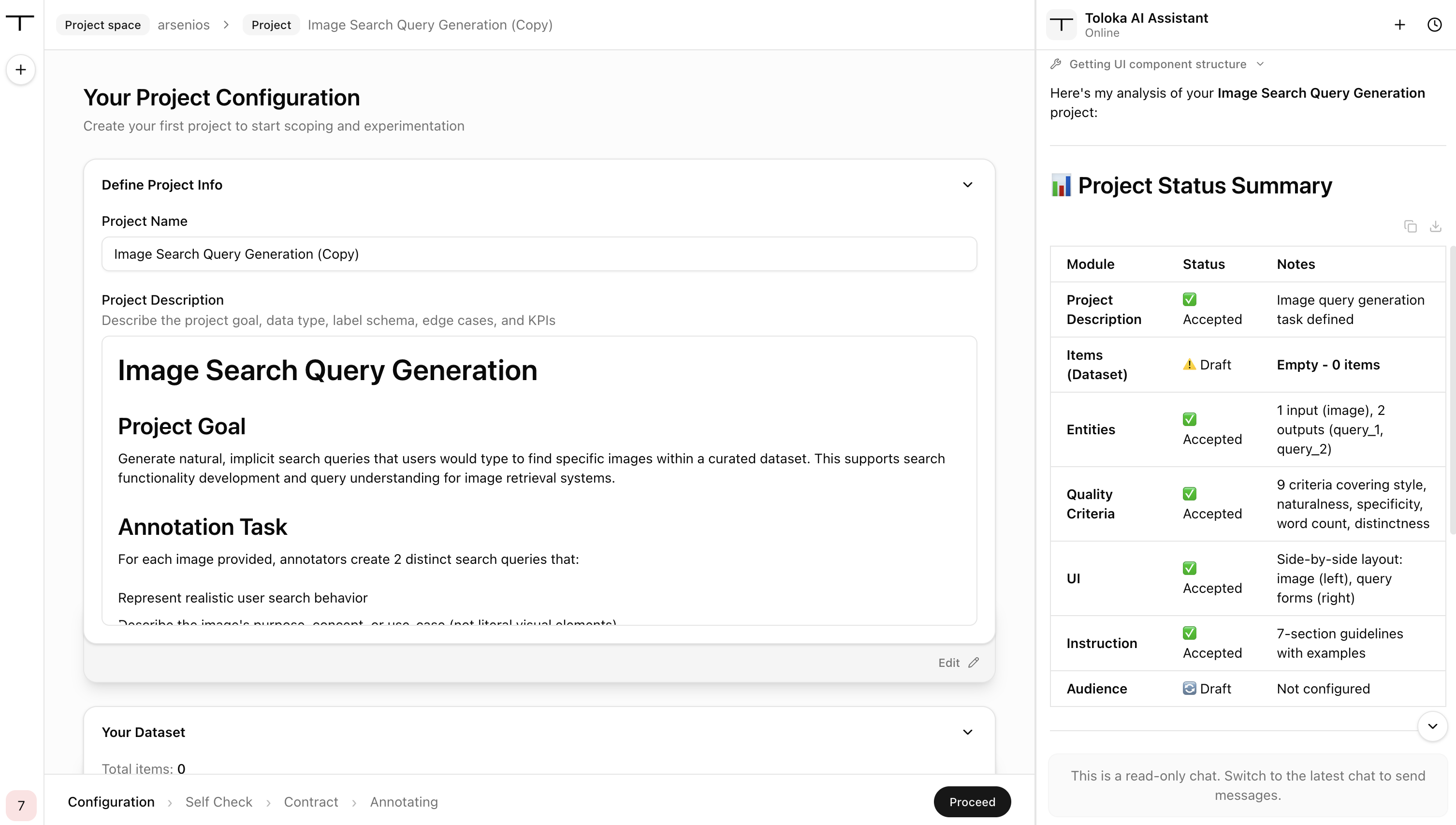Collapse the Your Dataset section
The image size is (1456, 825).
[967, 732]
